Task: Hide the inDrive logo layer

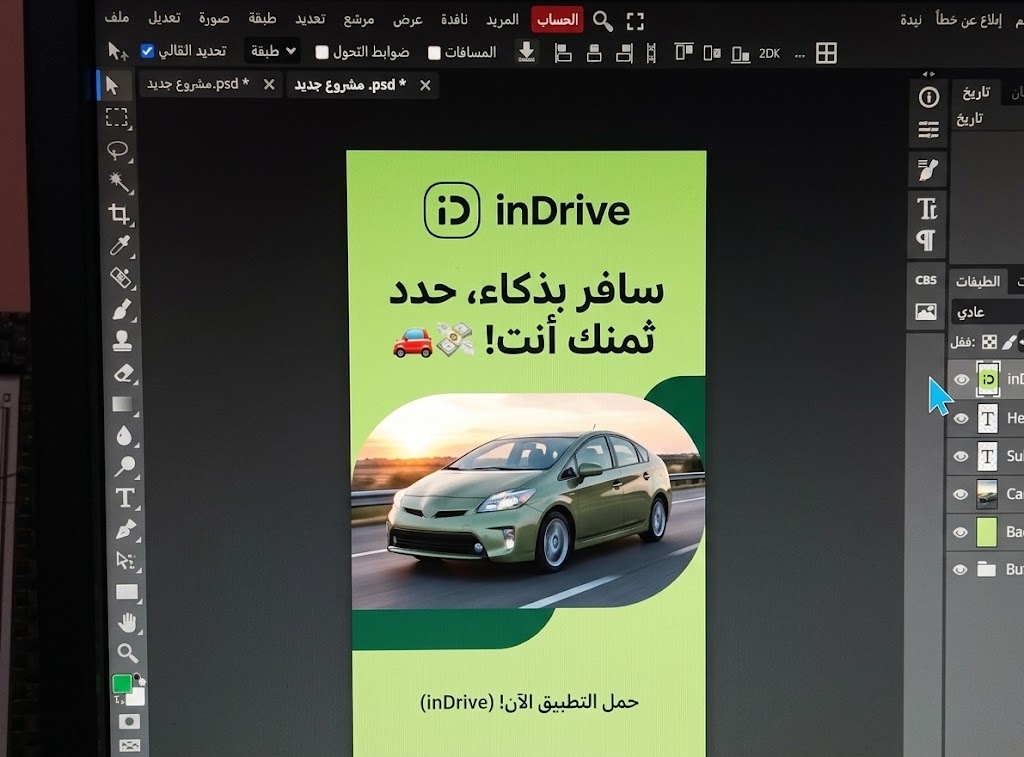Action: 961,379
